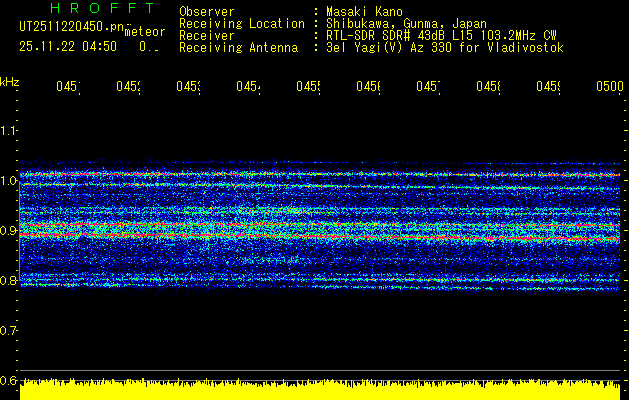Click the 0500 time axis label
The width and height of the screenshot is (629, 400).
click(x=610, y=86)
